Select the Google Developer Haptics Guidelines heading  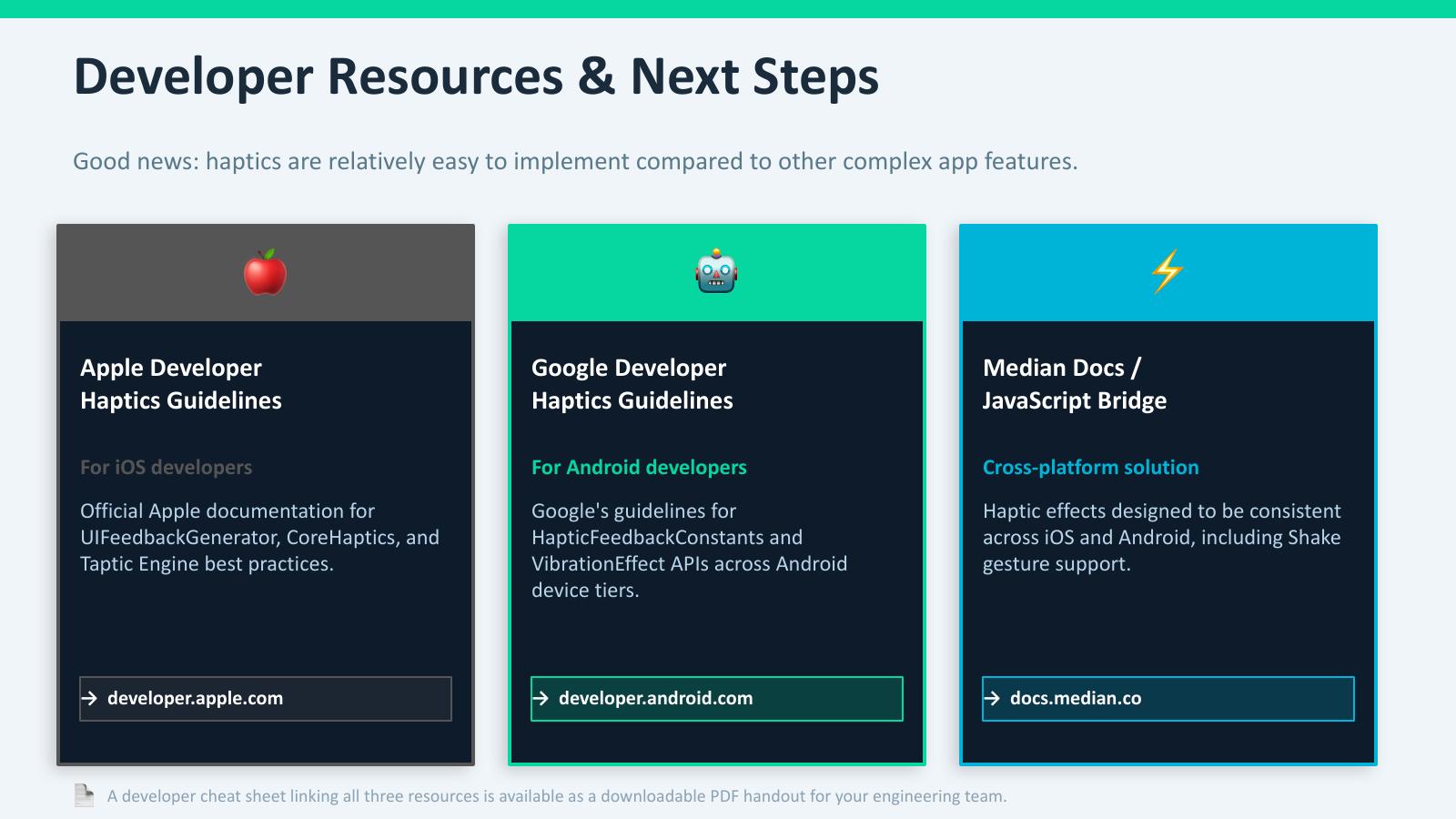(632, 384)
